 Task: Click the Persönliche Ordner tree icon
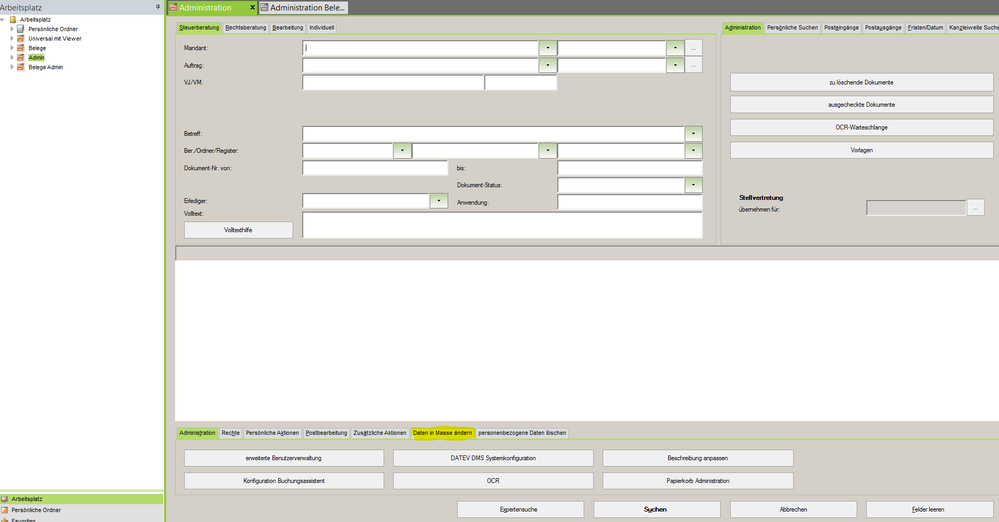(x=20, y=29)
